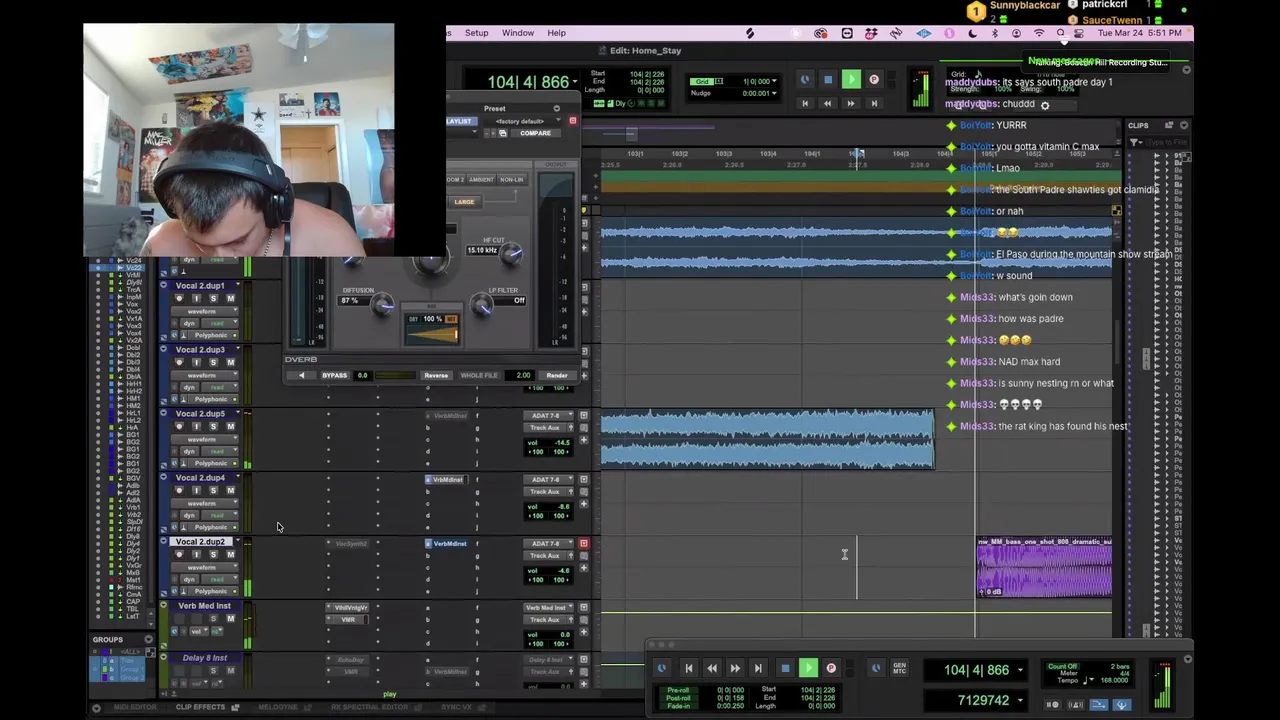Select the purple 808 bass one-shot clip

pos(1044,567)
